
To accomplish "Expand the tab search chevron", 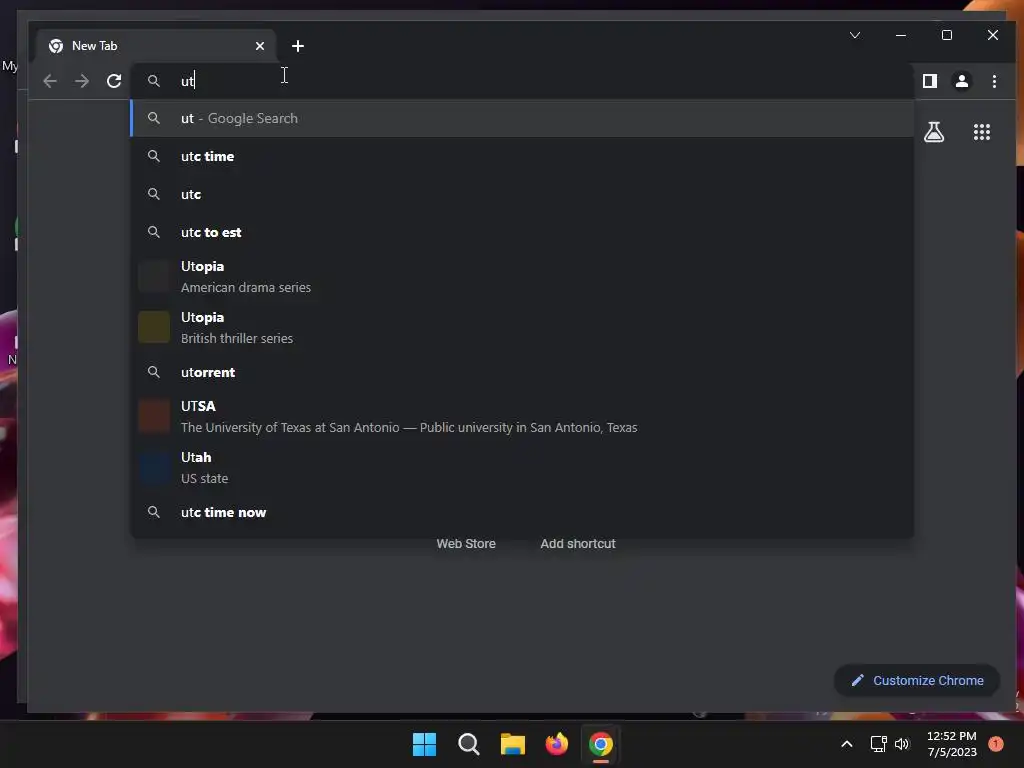I will pos(855,35).
